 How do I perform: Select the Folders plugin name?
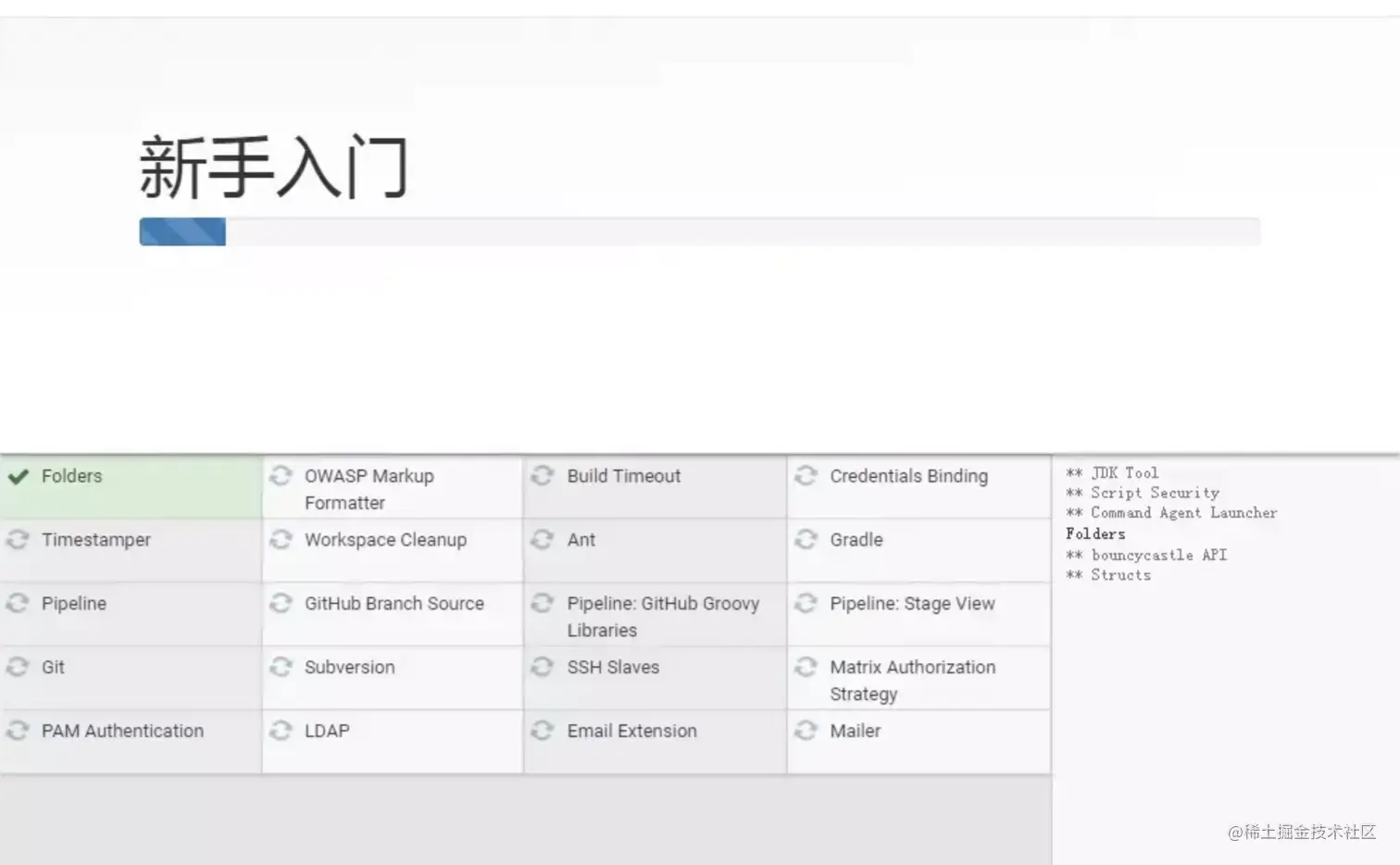coord(71,476)
